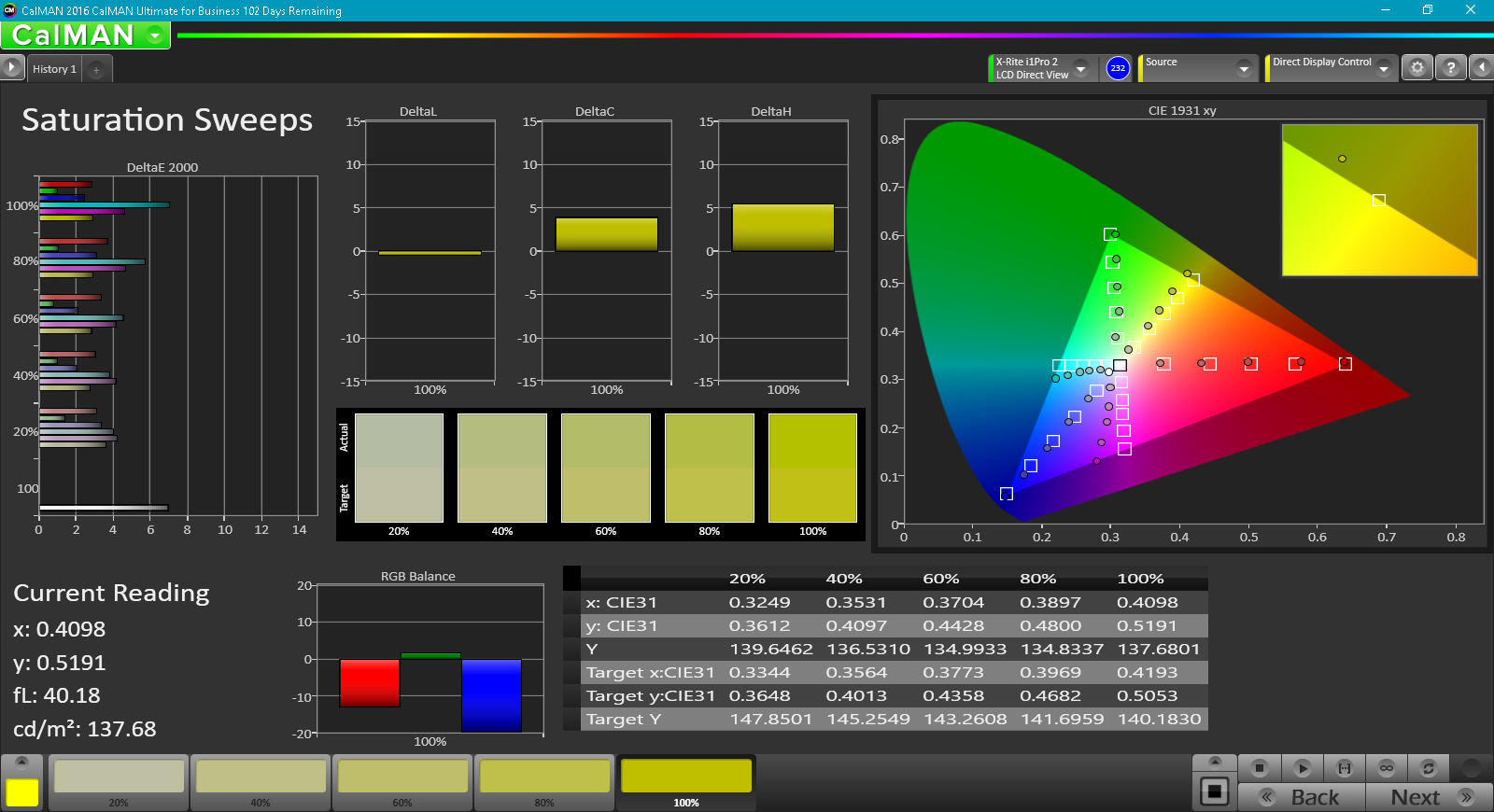Switch to History 1 tab
The image size is (1494, 812).
pos(54,69)
